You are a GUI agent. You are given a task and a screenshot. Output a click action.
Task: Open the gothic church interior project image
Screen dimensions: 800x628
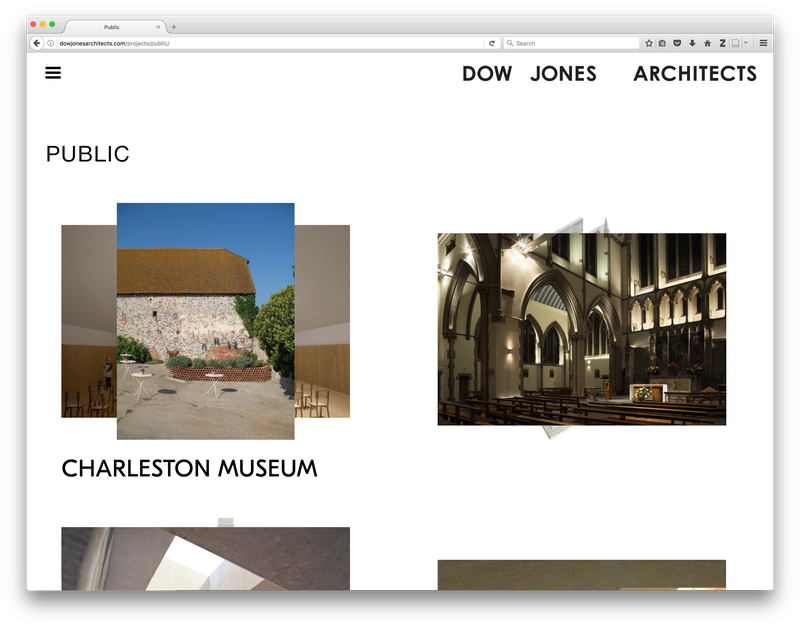click(582, 329)
